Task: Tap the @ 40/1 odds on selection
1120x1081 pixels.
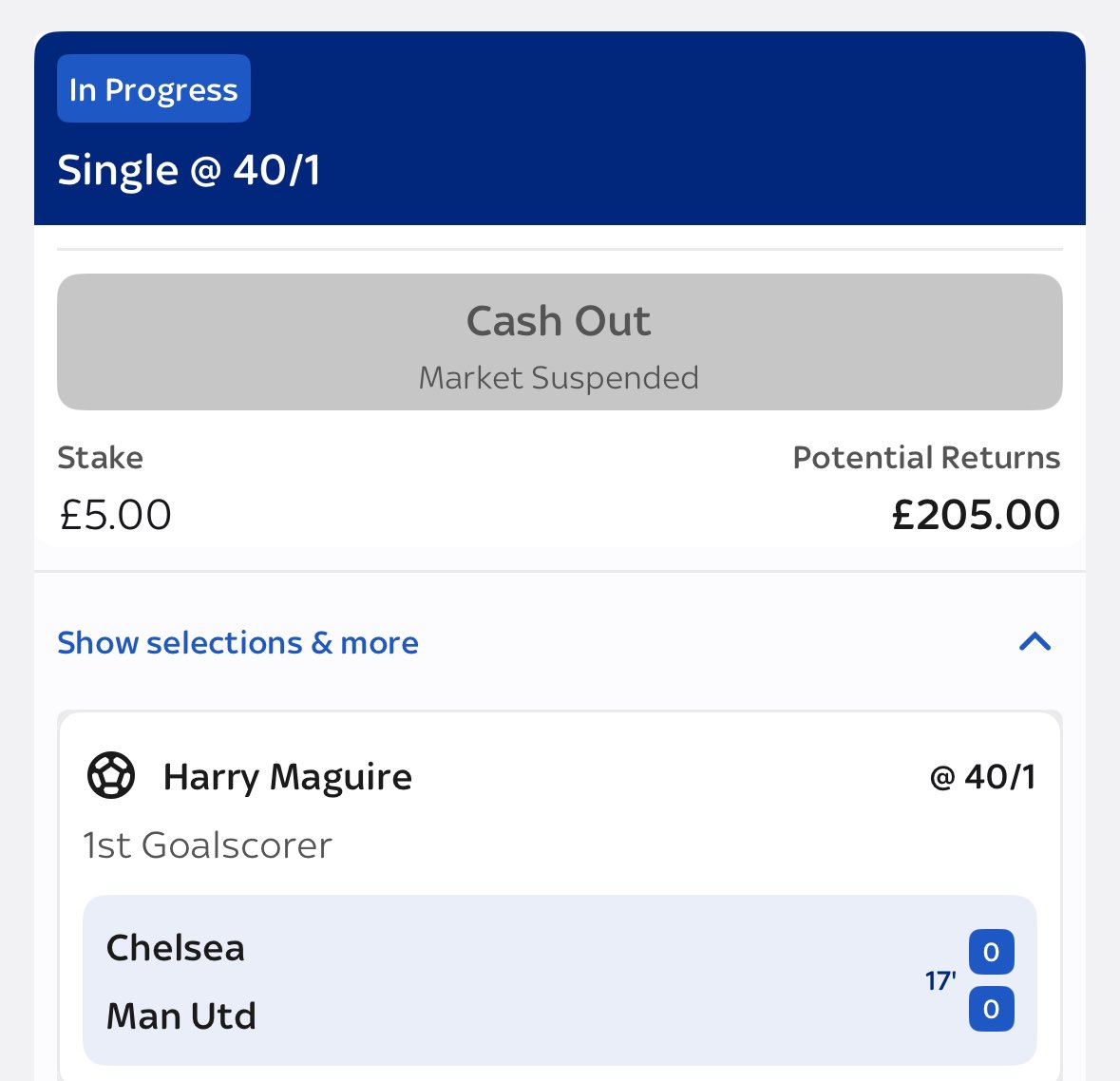Action: [983, 777]
